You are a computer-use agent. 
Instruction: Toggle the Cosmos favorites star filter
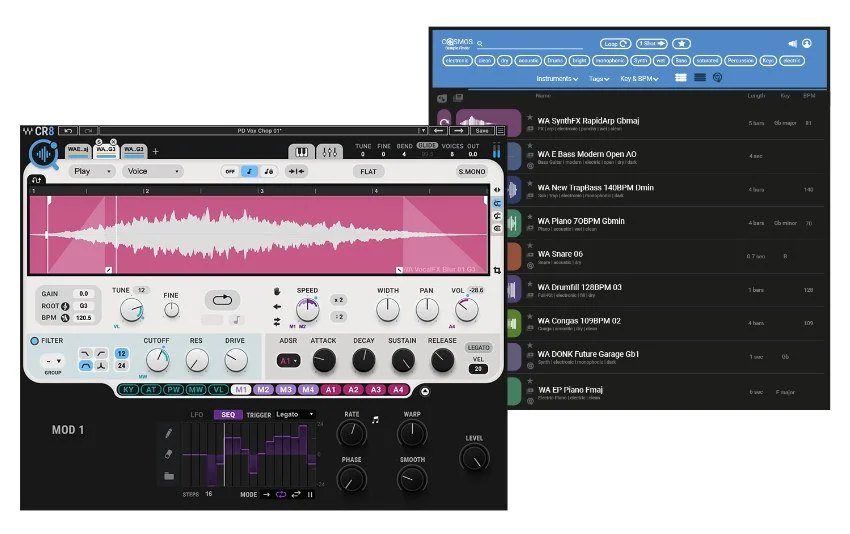pos(681,43)
